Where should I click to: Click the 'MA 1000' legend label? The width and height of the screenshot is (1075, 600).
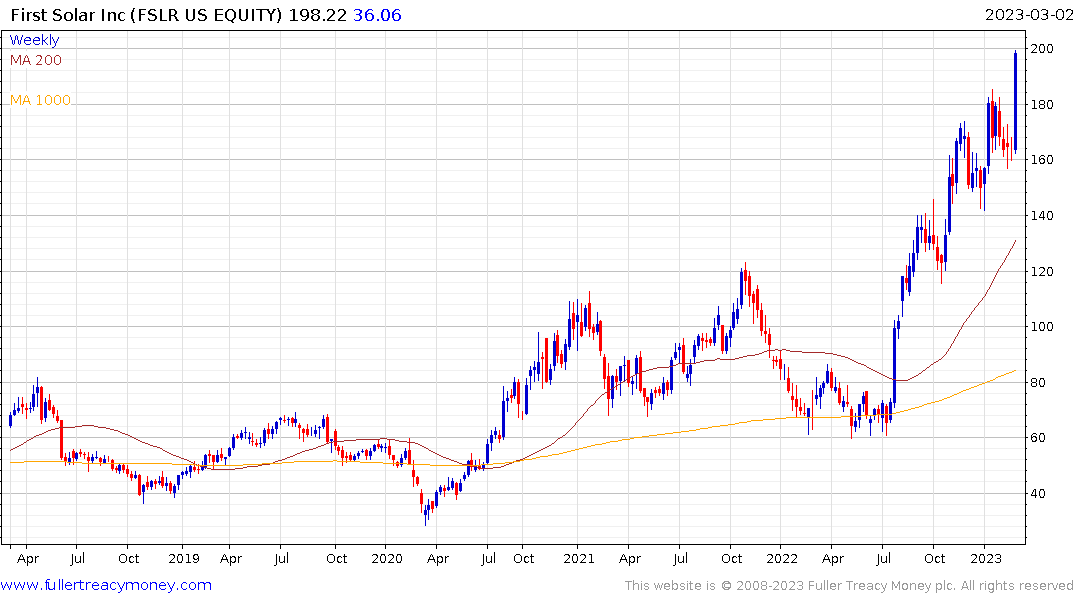(x=40, y=100)
